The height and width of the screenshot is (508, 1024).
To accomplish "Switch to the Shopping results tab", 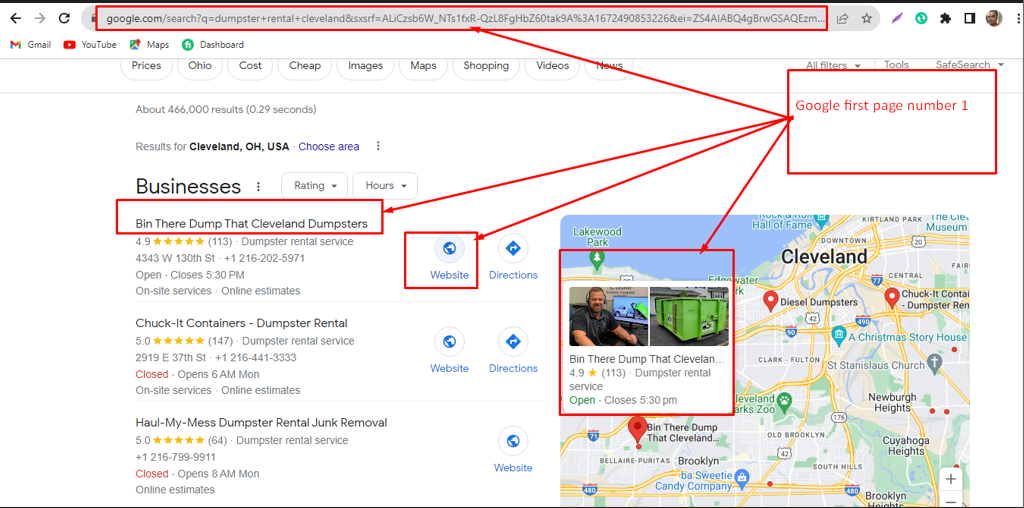I will coord(486,65).
